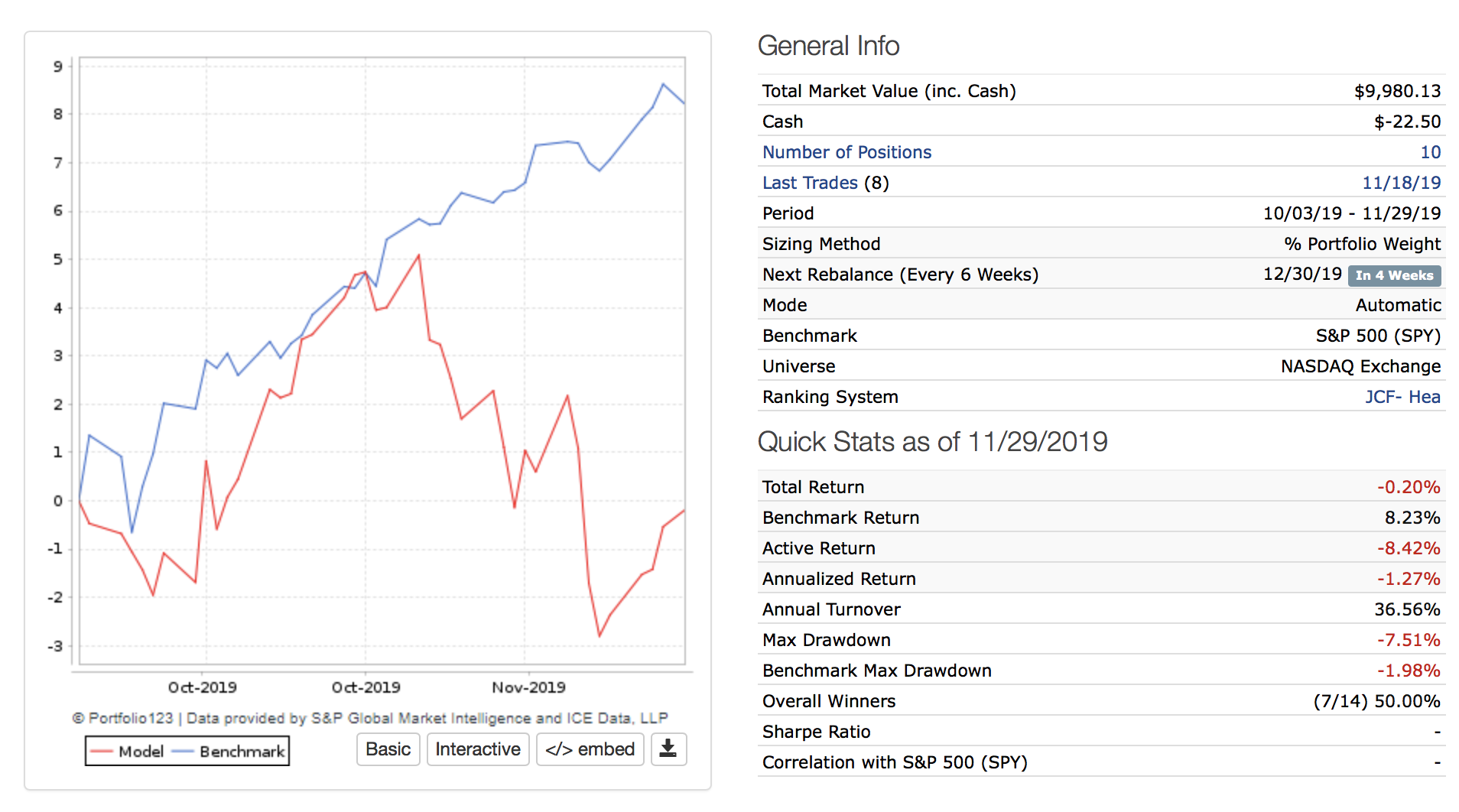This screenshot has width=1459, height=812.
Task: Click the S&P 500 (SPY) benchmark value
Action: (1377, 336)
